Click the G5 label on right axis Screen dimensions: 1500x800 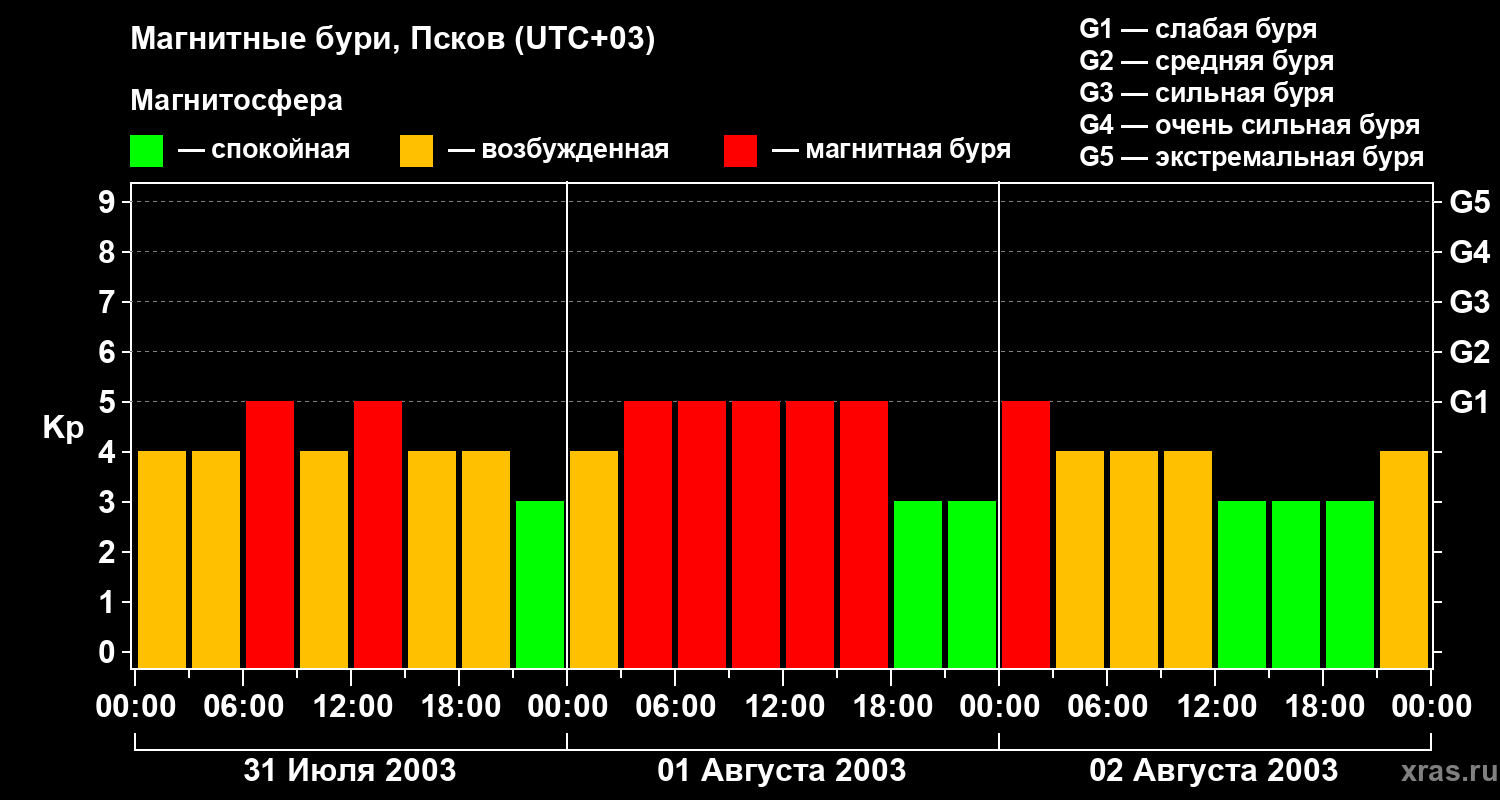1469,203
